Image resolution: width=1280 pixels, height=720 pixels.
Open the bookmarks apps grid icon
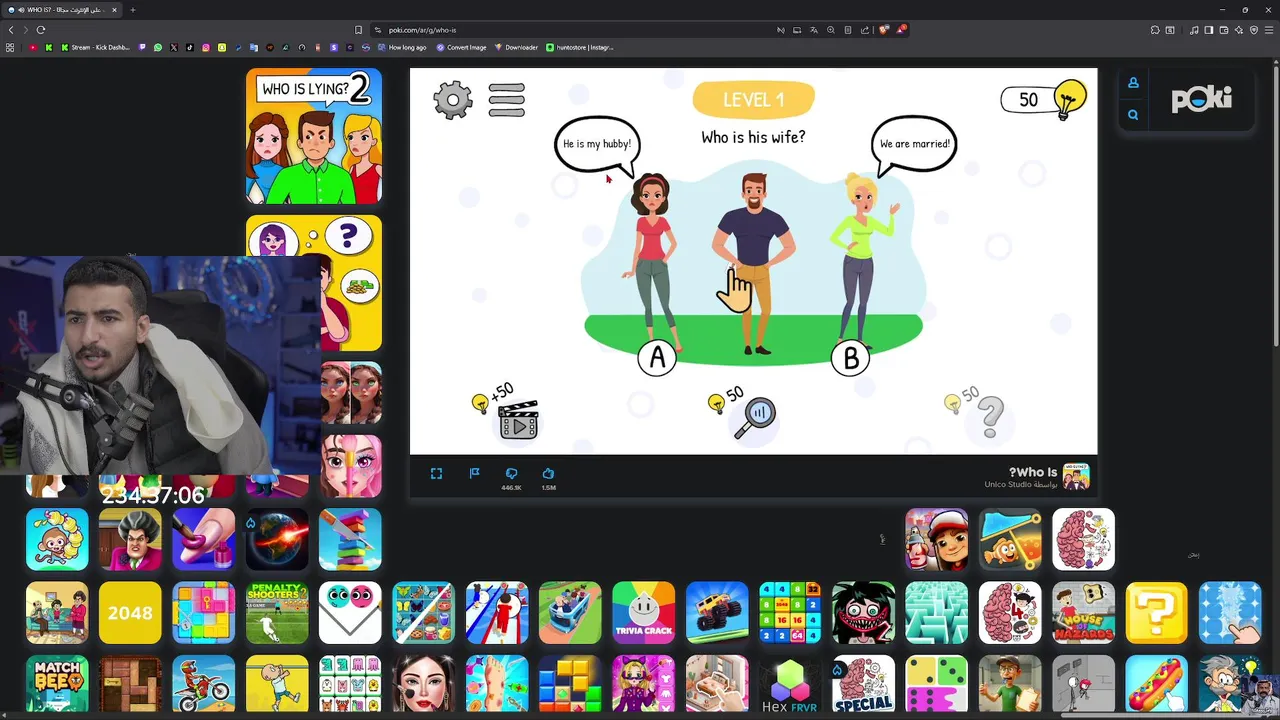(x=11, y=47)
